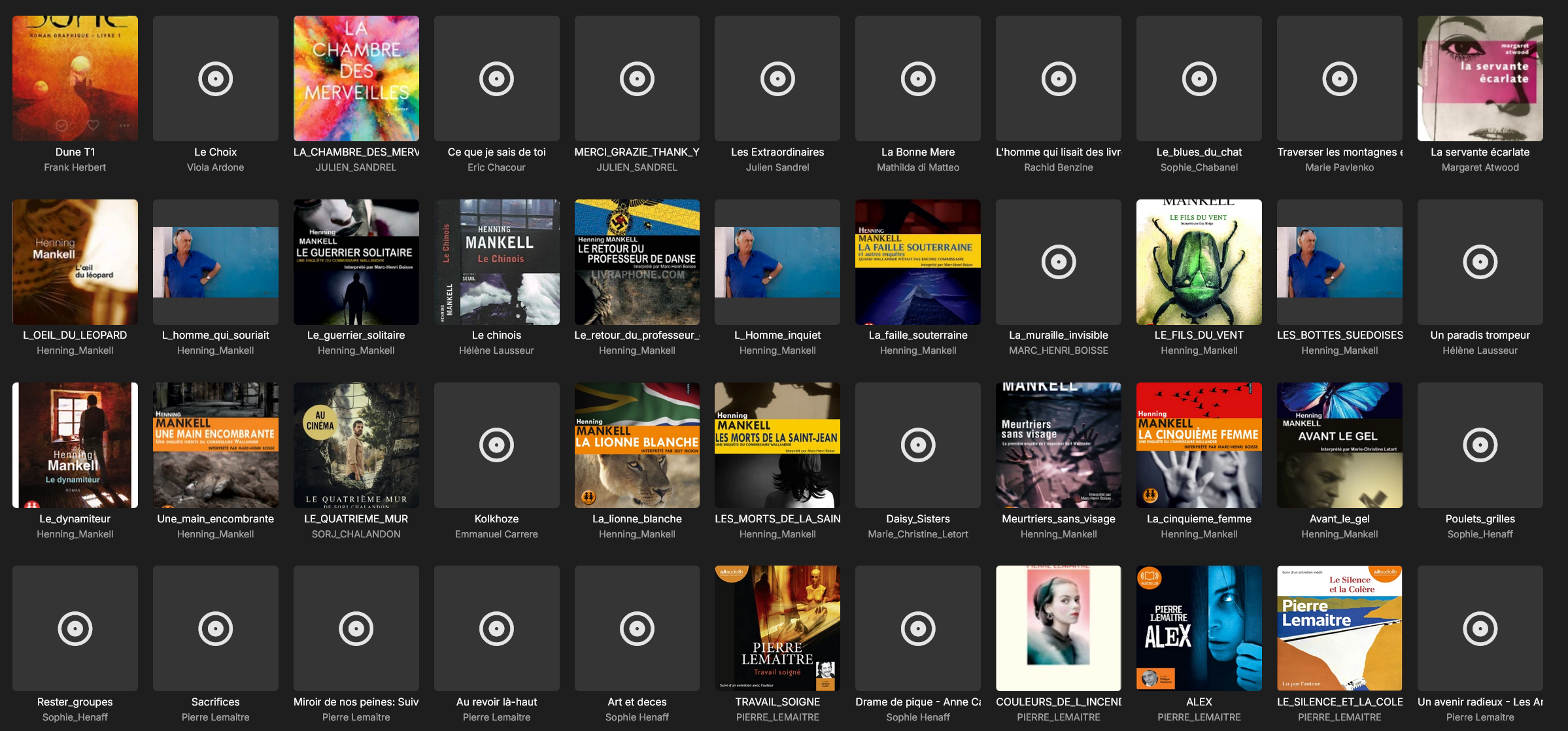Click the Avant_le_gel butterfly cover
1568x731 pixels.
[x=1339, y=445]
